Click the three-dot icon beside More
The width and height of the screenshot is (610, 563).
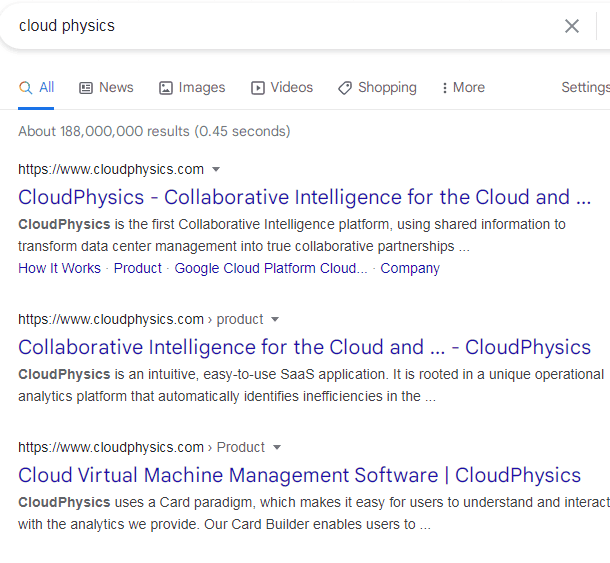click(x=445, y=88)
